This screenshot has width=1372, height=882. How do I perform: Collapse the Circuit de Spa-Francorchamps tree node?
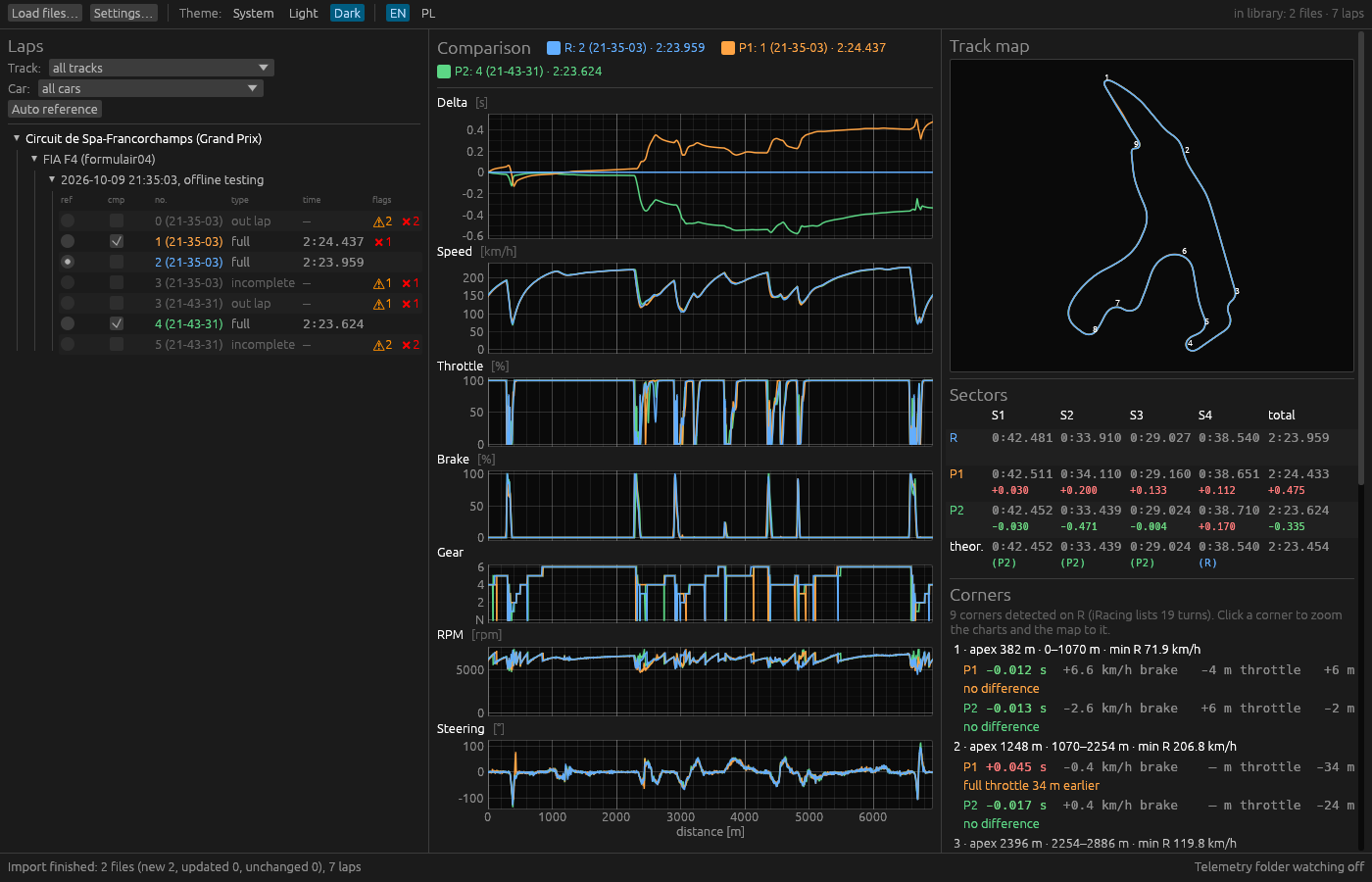coord(17,138)
